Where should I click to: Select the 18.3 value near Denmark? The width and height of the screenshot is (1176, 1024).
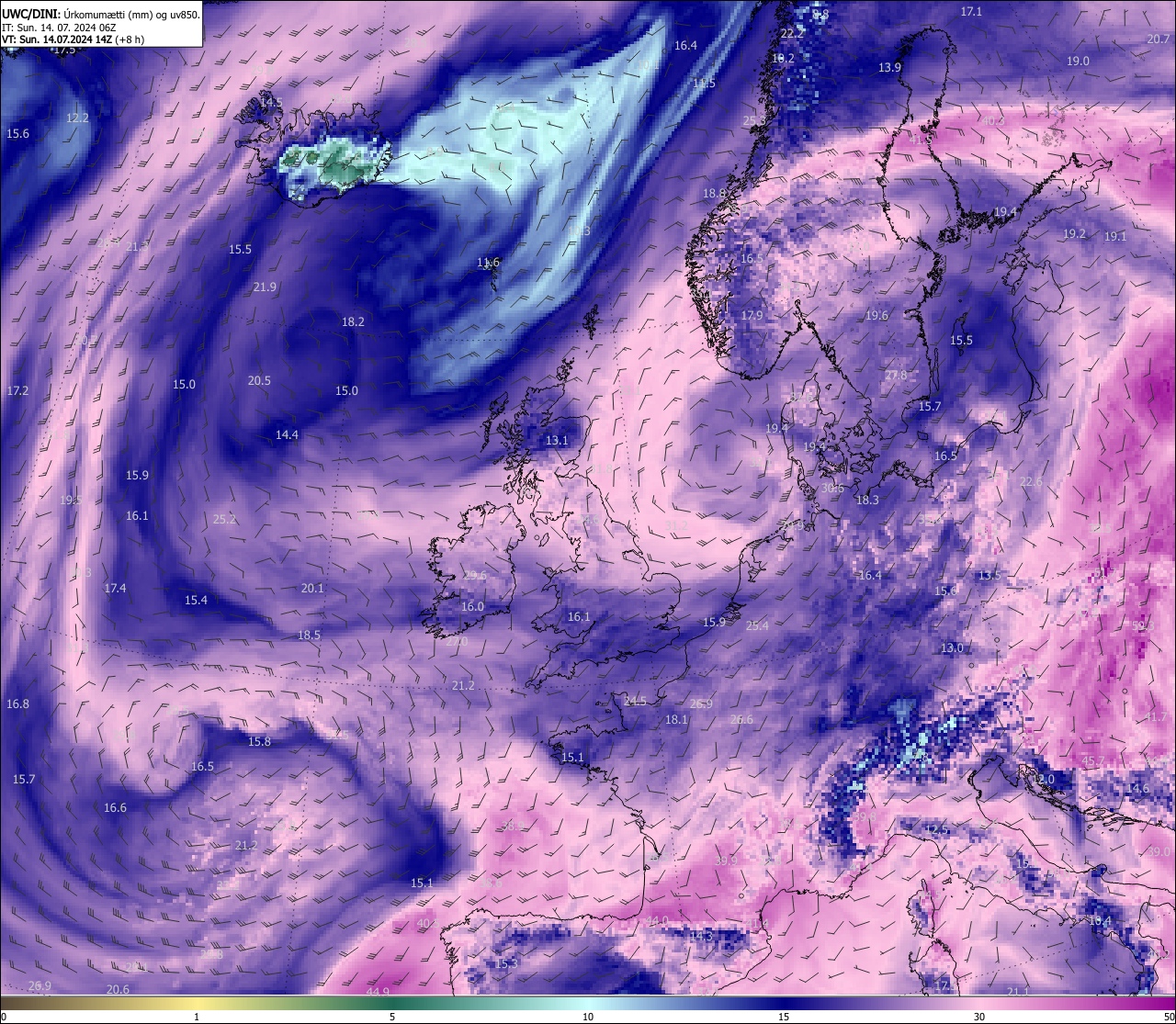(x=867, y=500)
